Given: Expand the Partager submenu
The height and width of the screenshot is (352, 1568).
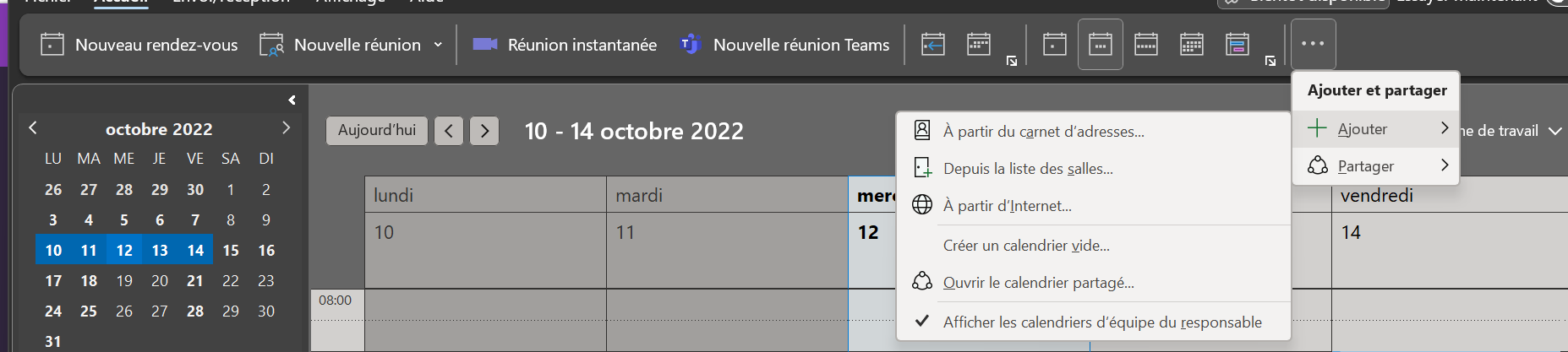Looking at the screenshot, I should 1376,166.
